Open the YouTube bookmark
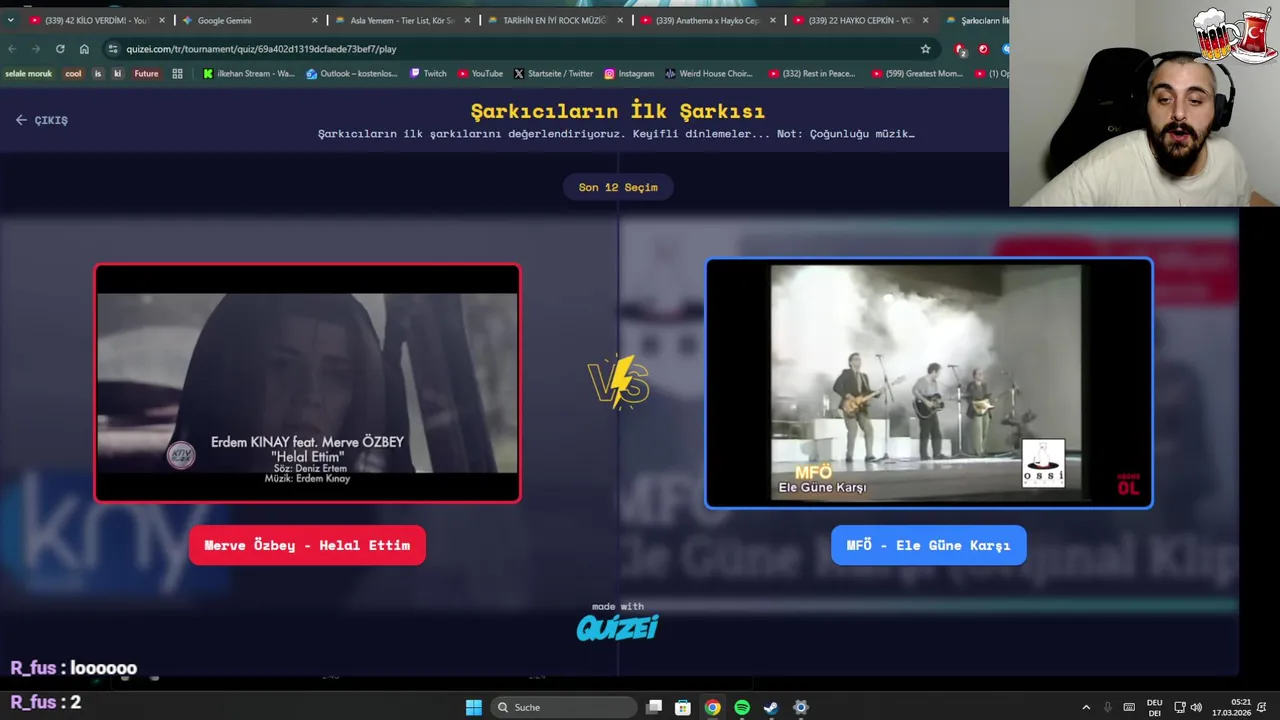This screenshot has width=1280, height=720. click(x=480, y=73)
